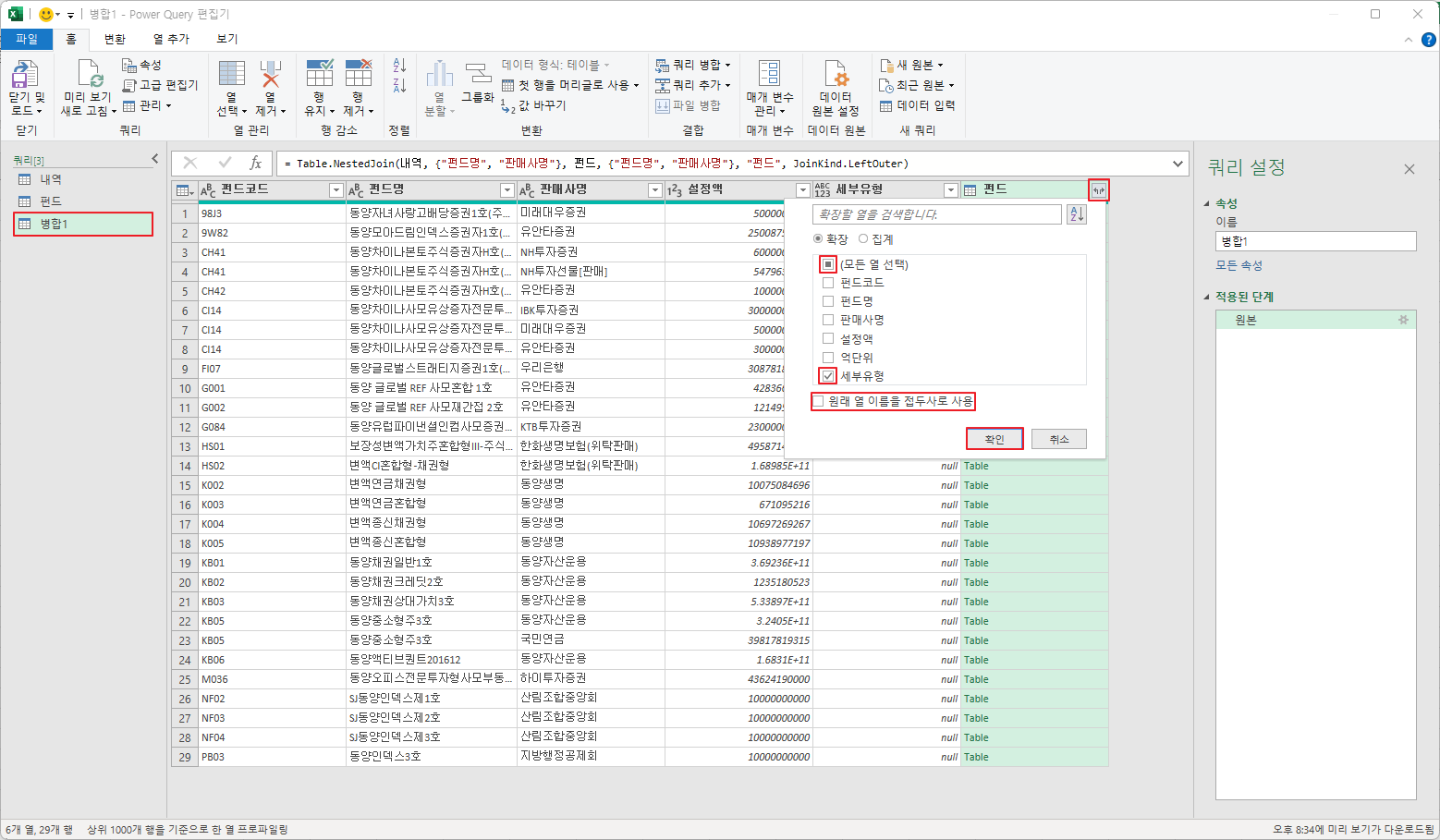Screen dimensions: 1440x840
Task: Expand the formula bar dropdown arrow
Action: tap(1178, 164)
